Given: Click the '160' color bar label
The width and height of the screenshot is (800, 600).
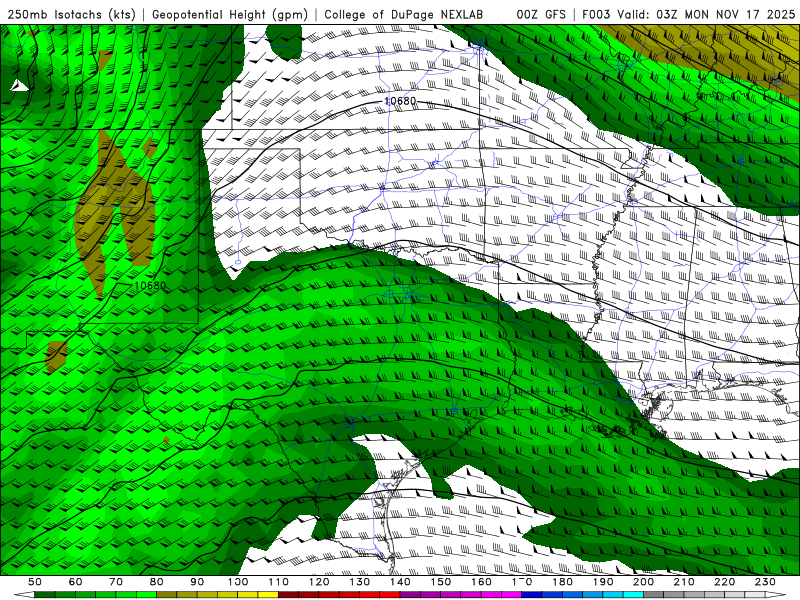Looking at the screenshot, I should coord(481,582).
